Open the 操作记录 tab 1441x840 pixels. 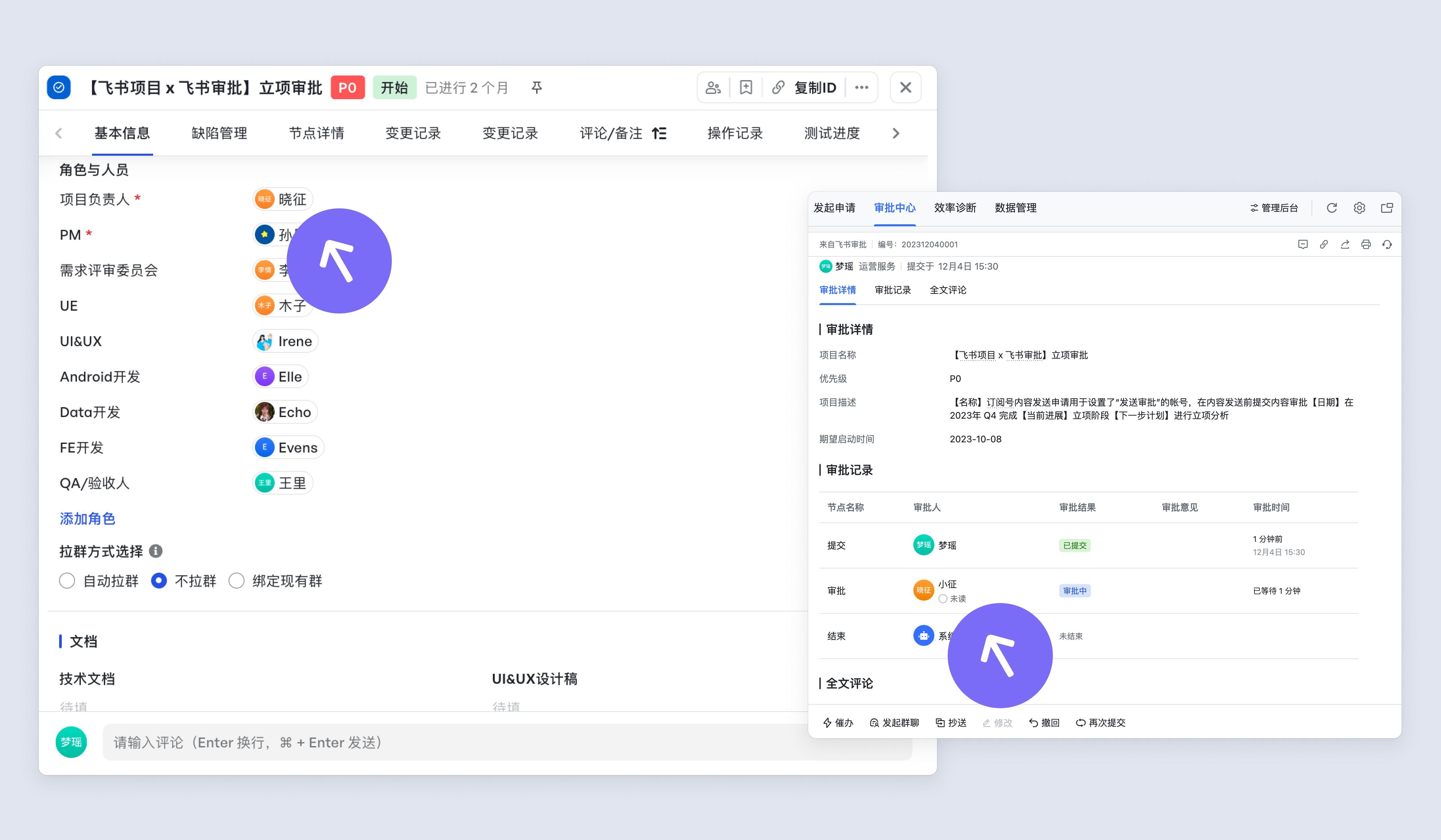(735, 133)
